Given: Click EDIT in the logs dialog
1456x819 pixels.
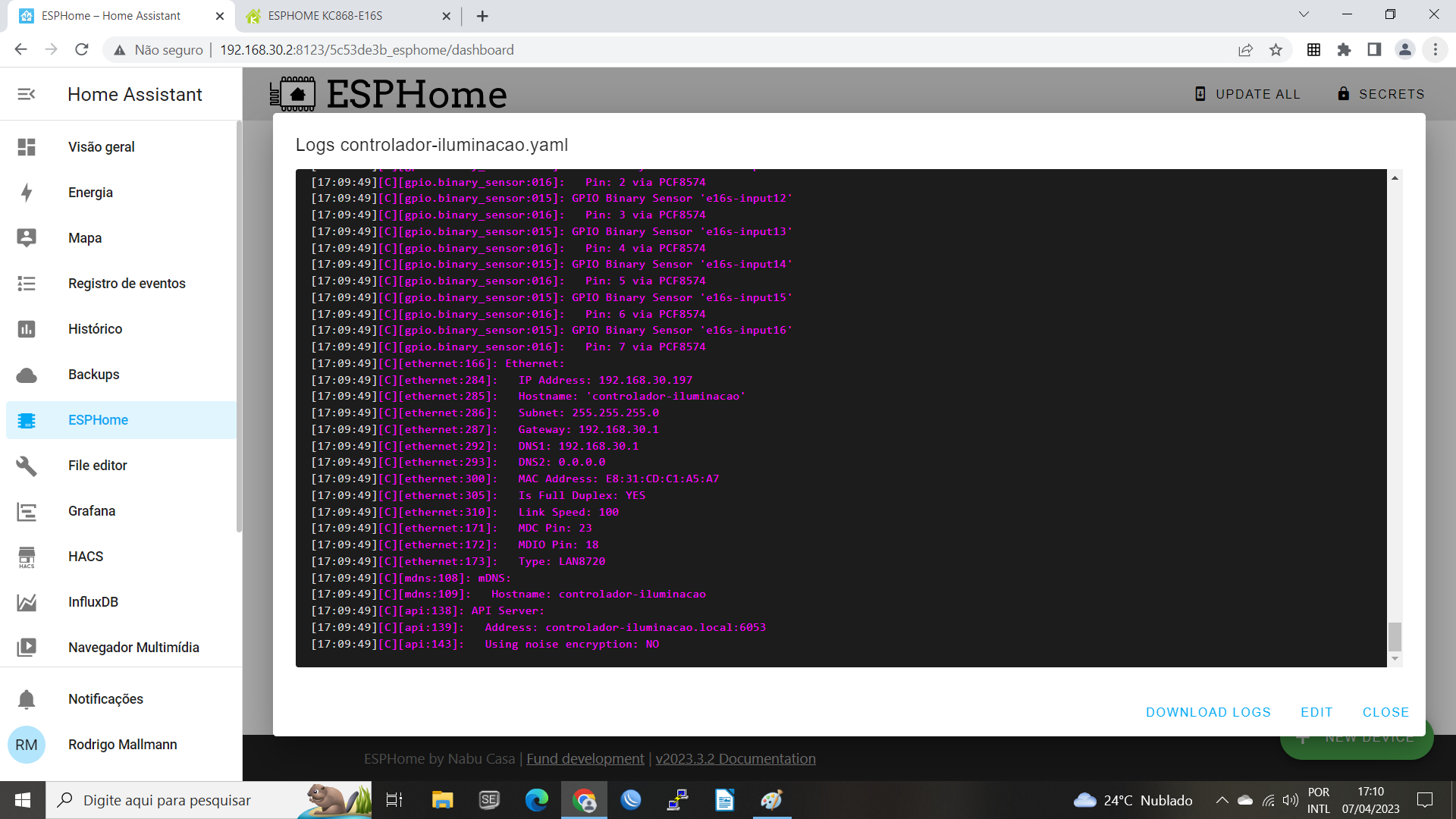Looking at the screenshot, I should pos(1316,712).
